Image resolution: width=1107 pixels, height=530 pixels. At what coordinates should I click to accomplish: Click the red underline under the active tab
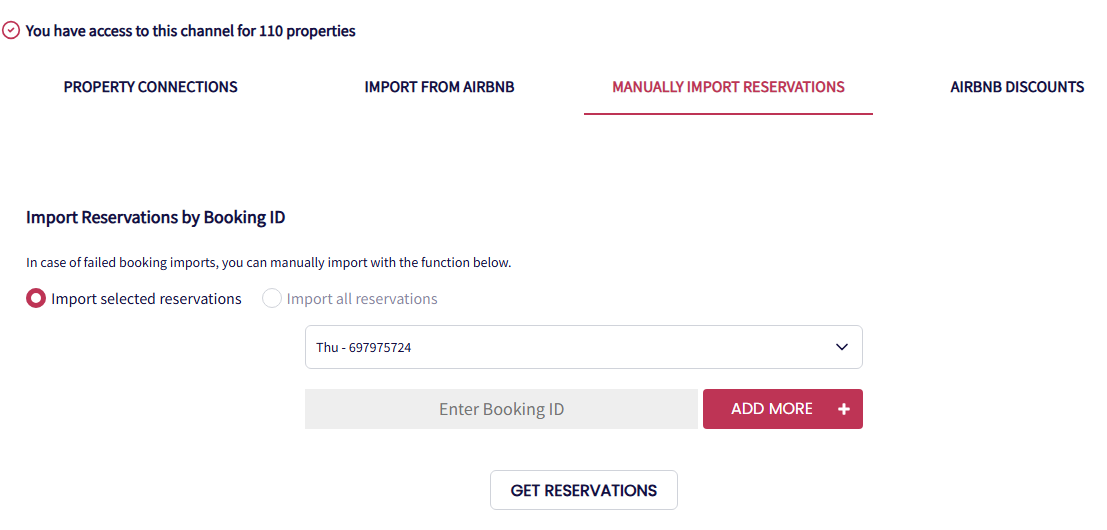pos(728,114)
